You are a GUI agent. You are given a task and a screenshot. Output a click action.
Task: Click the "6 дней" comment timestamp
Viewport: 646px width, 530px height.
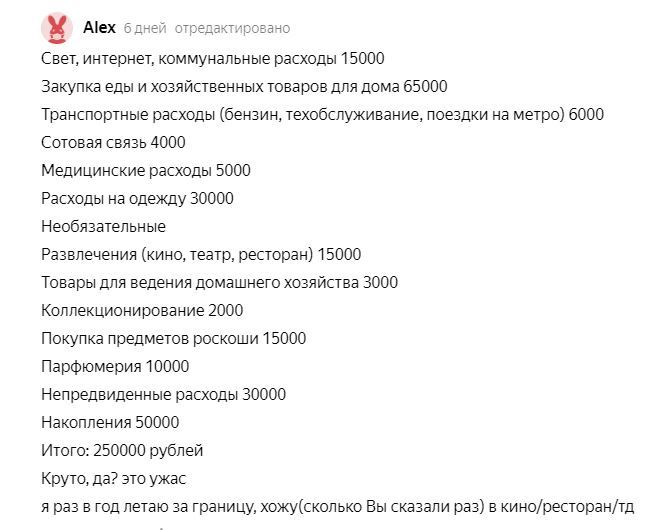145,27
